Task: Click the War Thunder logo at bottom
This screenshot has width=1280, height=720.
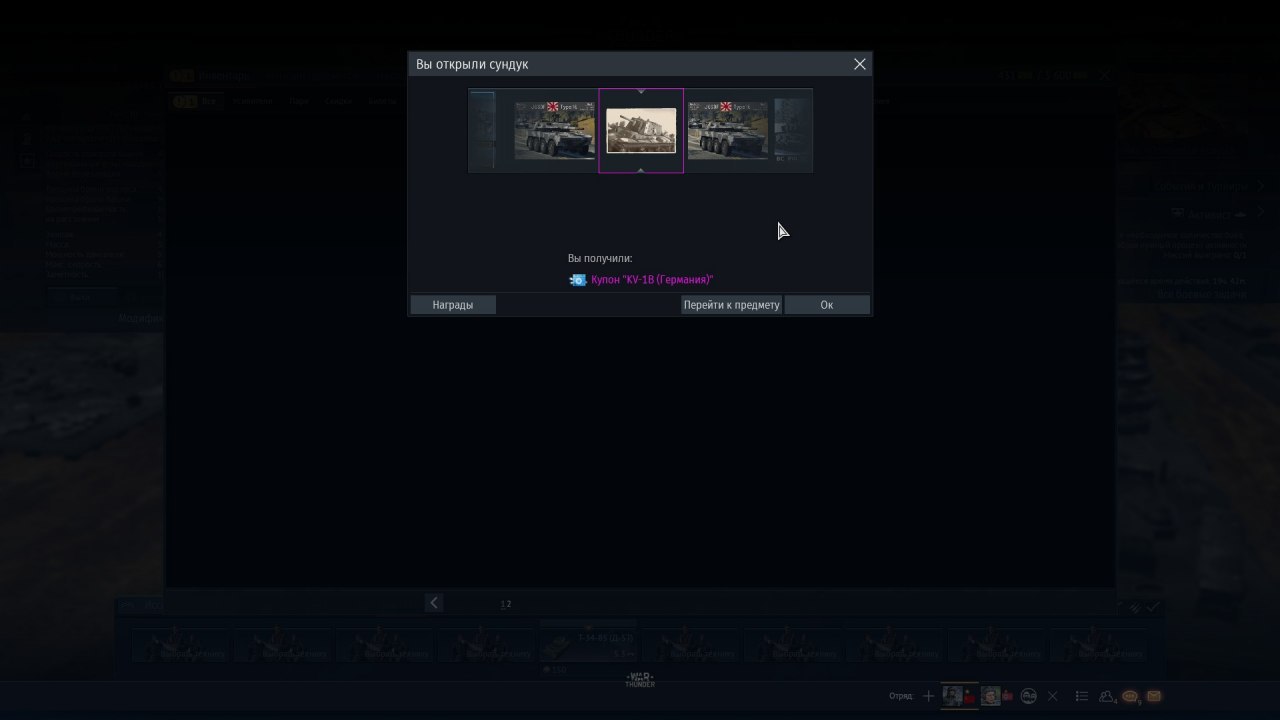Action: click(x=640, y=680)
